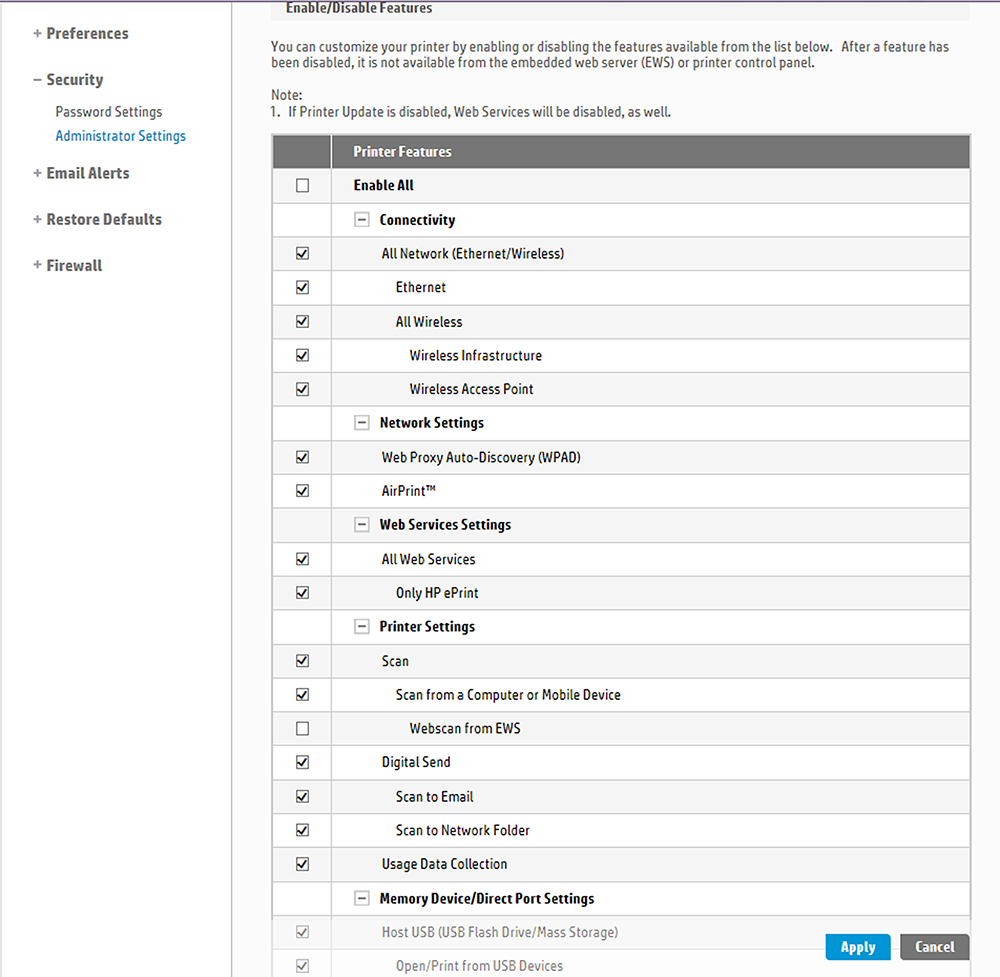Collapse the Web Services Settings group
This screenshot has width=1000, height=977.
coord(362,525)
